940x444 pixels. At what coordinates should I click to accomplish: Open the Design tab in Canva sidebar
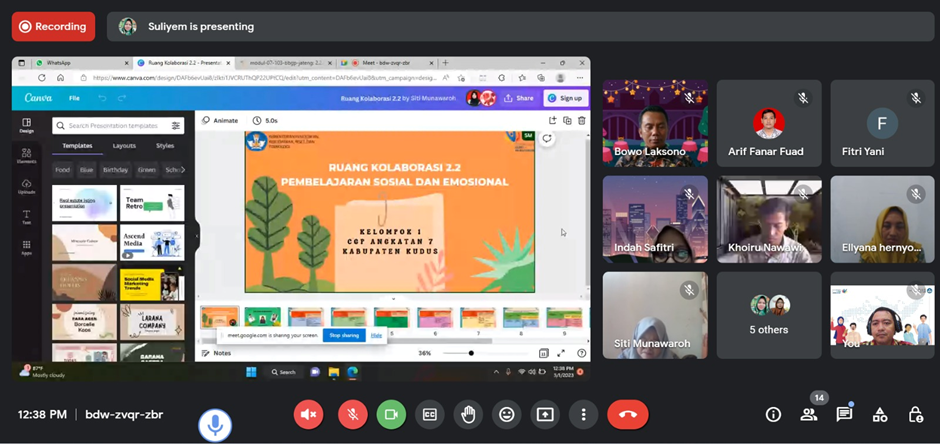coord(26,125)
